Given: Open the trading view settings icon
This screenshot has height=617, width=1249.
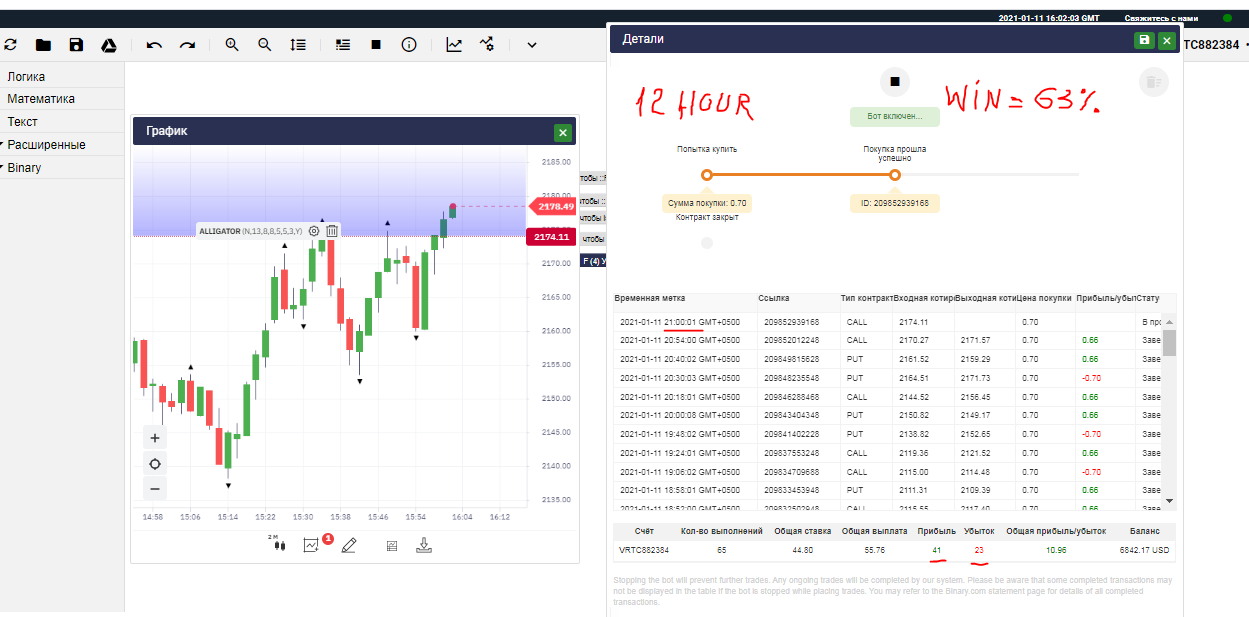Looking at the screenshot, I should click(x=487, y=45).
